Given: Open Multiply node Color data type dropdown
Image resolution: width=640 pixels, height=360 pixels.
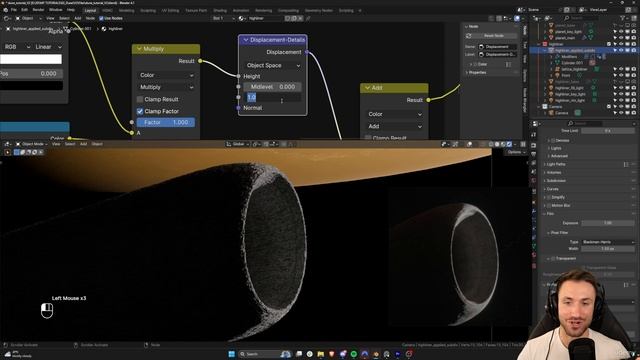Looking at the screenshot, I should (166, 75).
